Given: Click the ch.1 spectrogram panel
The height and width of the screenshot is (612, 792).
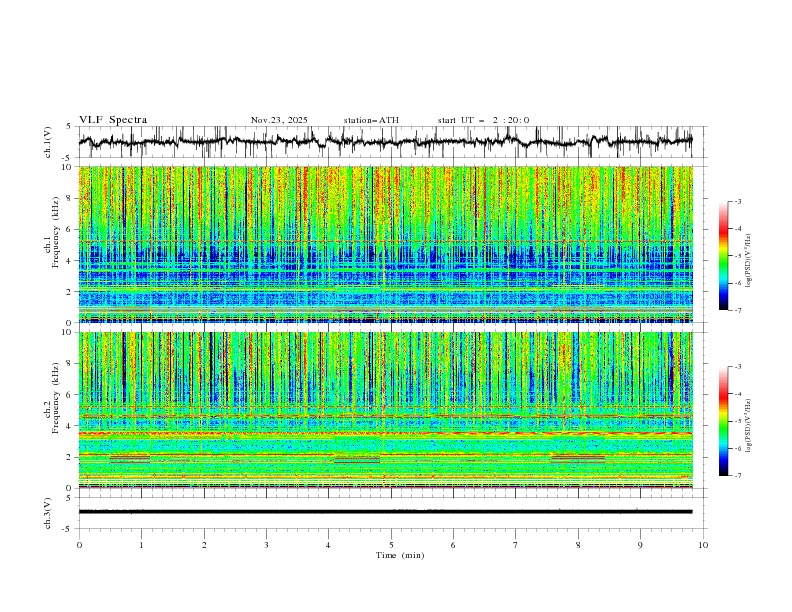Looking at the screenshot, I should 385,244.
